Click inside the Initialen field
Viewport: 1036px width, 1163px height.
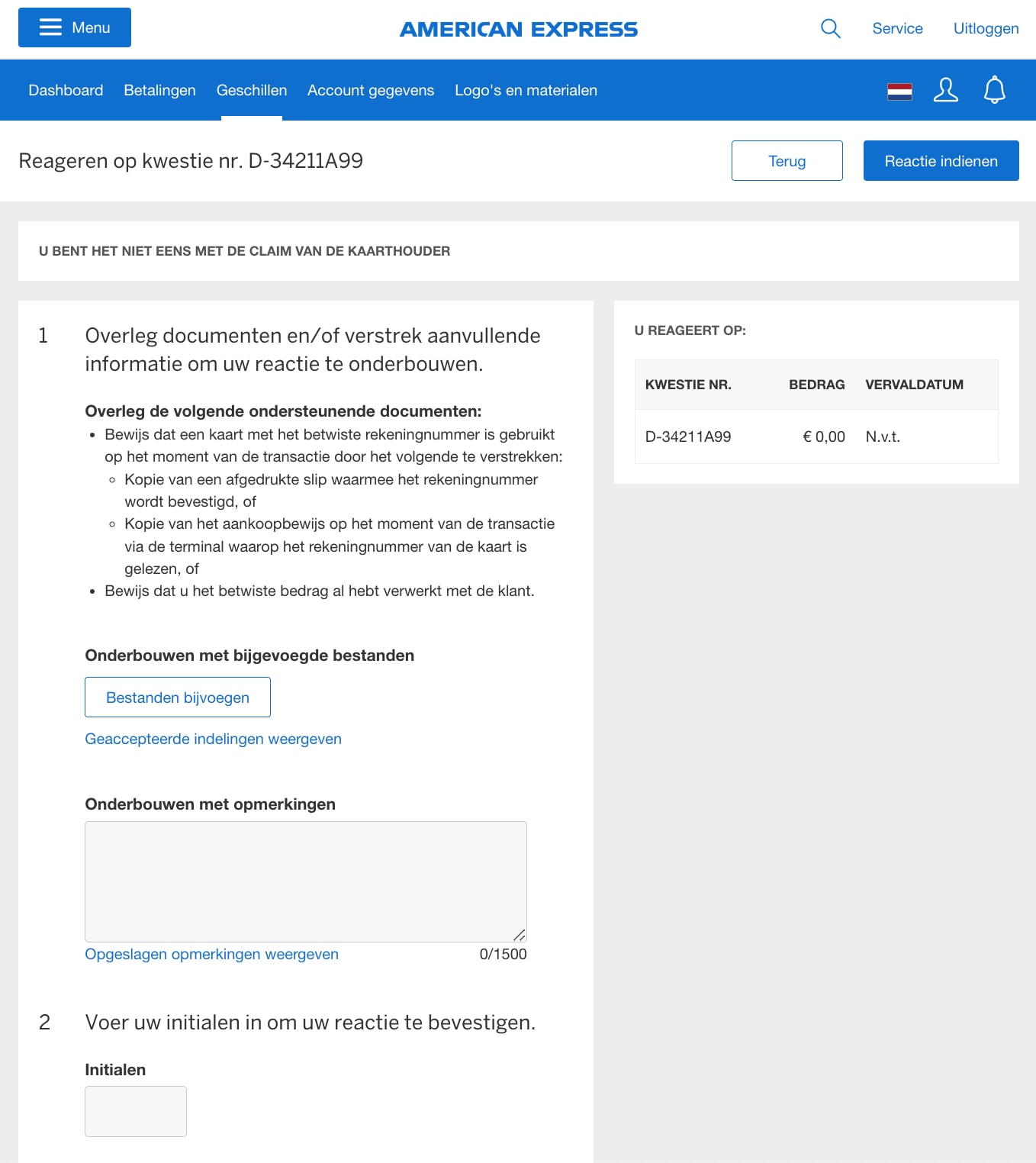(x=135, y=1111)
